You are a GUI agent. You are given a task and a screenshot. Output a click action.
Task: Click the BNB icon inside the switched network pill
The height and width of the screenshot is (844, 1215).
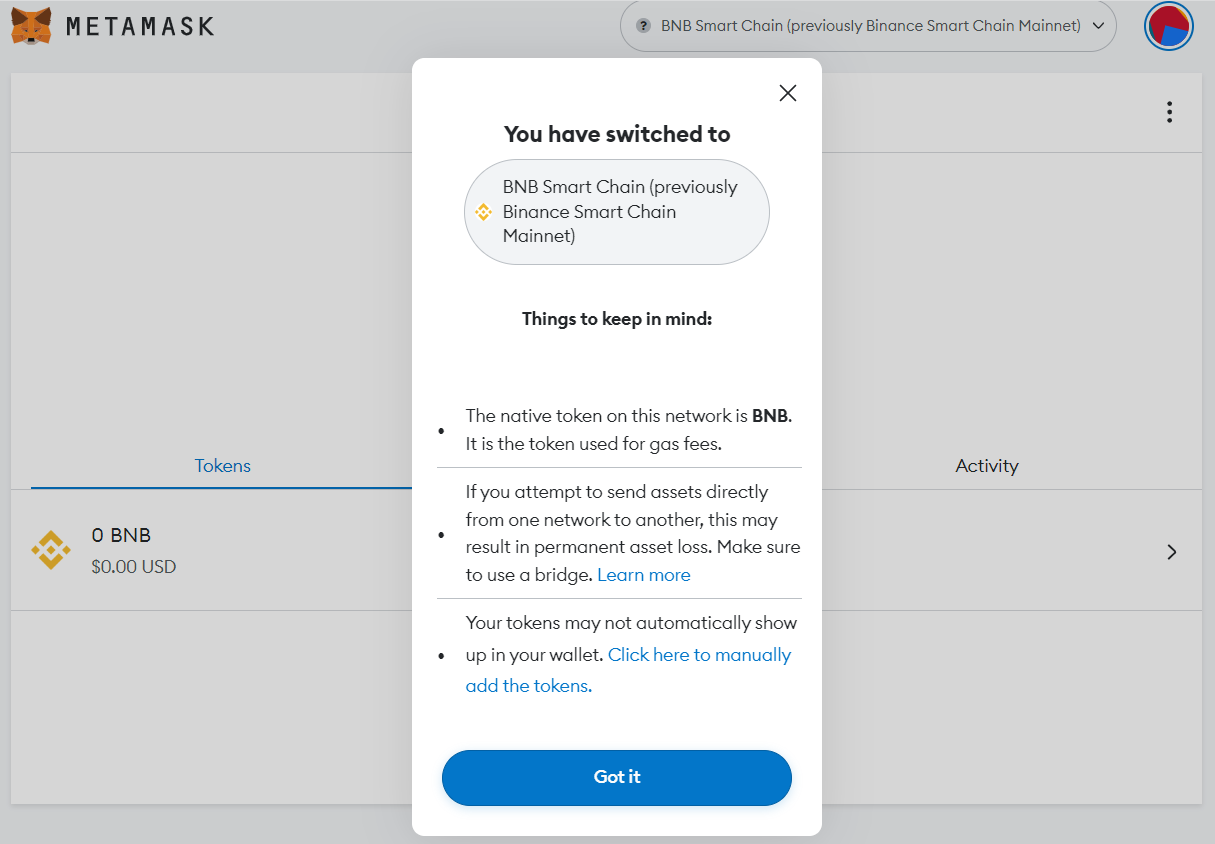[485, 212]
